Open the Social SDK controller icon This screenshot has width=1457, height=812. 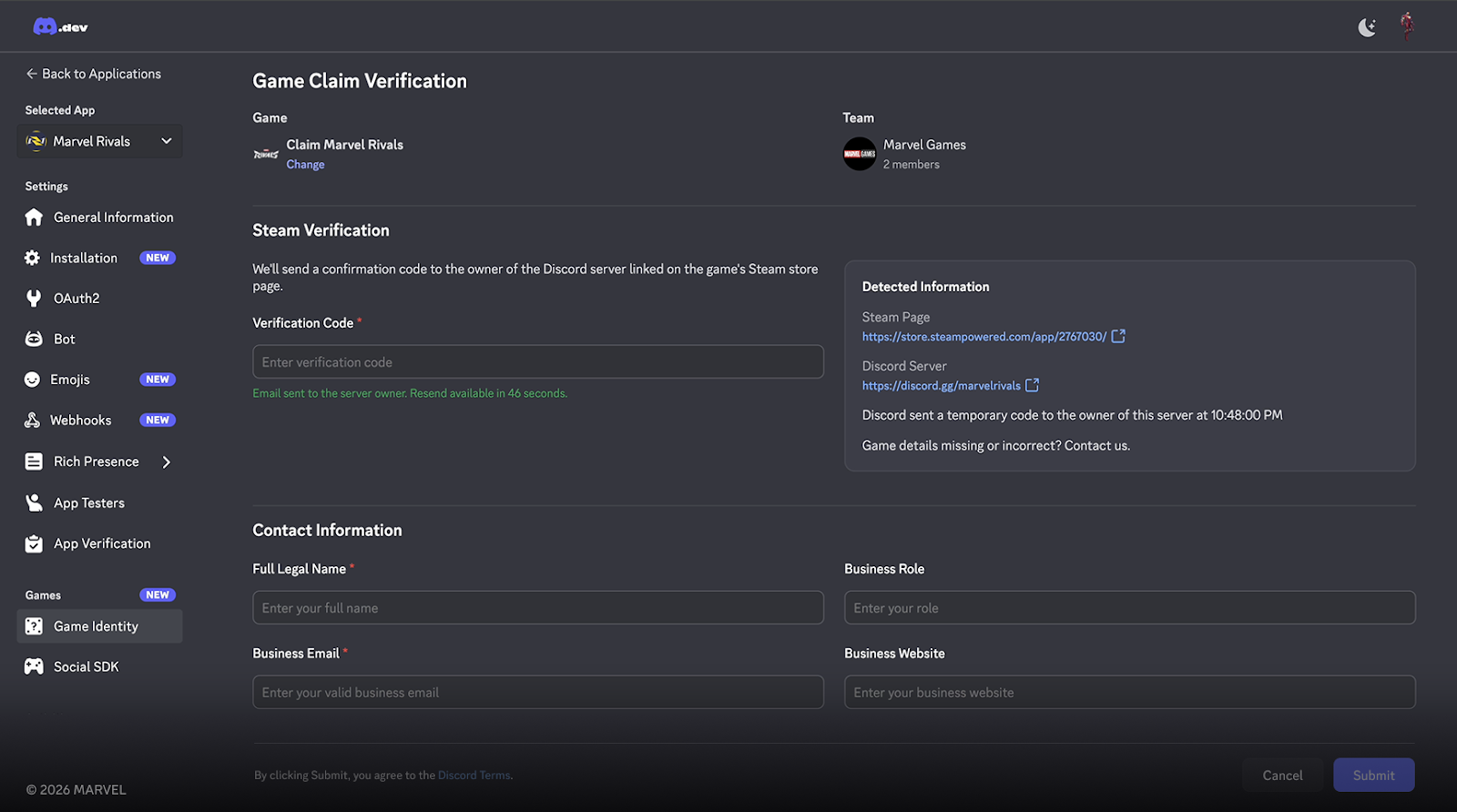coord(34,665)
